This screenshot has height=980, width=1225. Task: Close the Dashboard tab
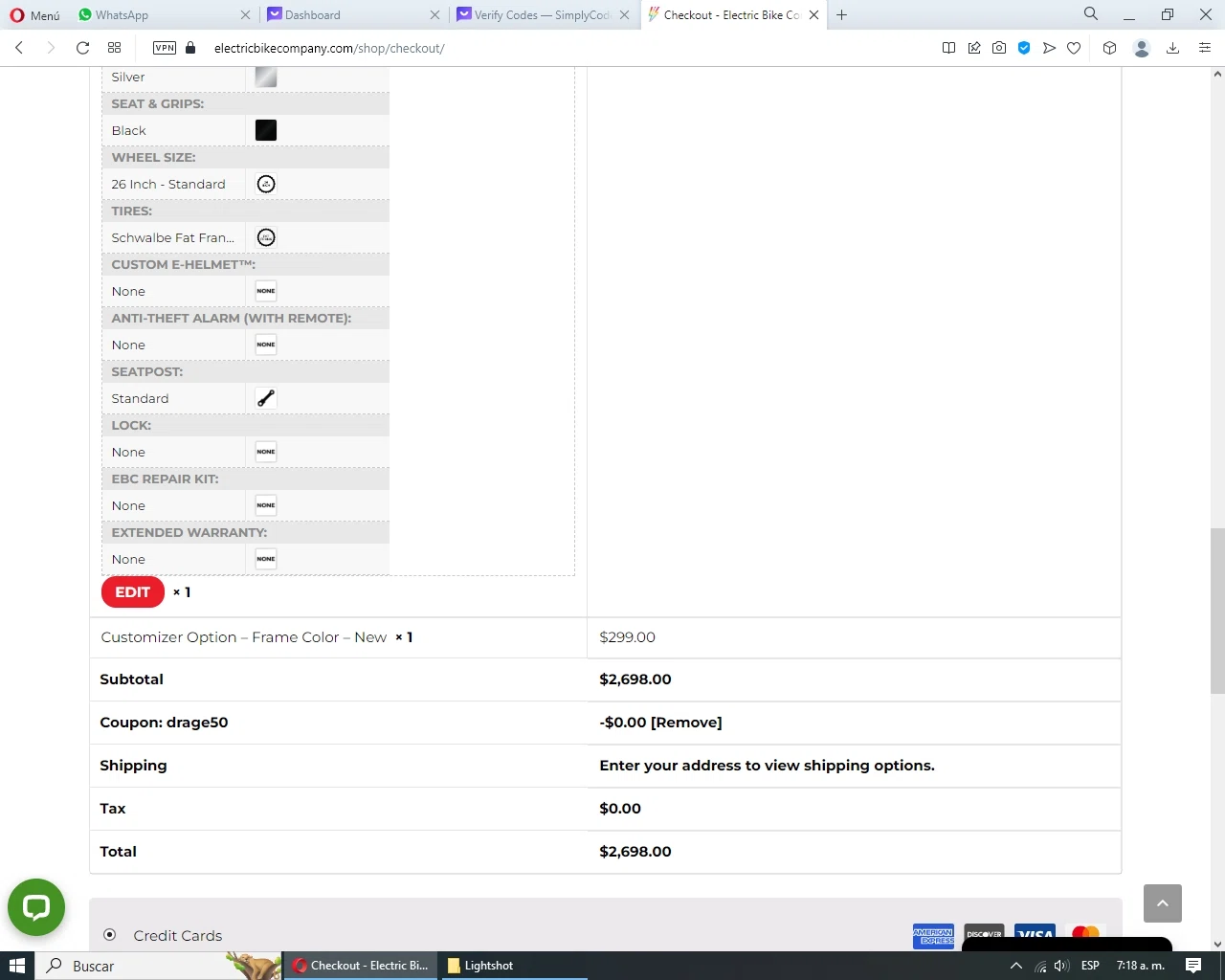click(x=434, y=15)
